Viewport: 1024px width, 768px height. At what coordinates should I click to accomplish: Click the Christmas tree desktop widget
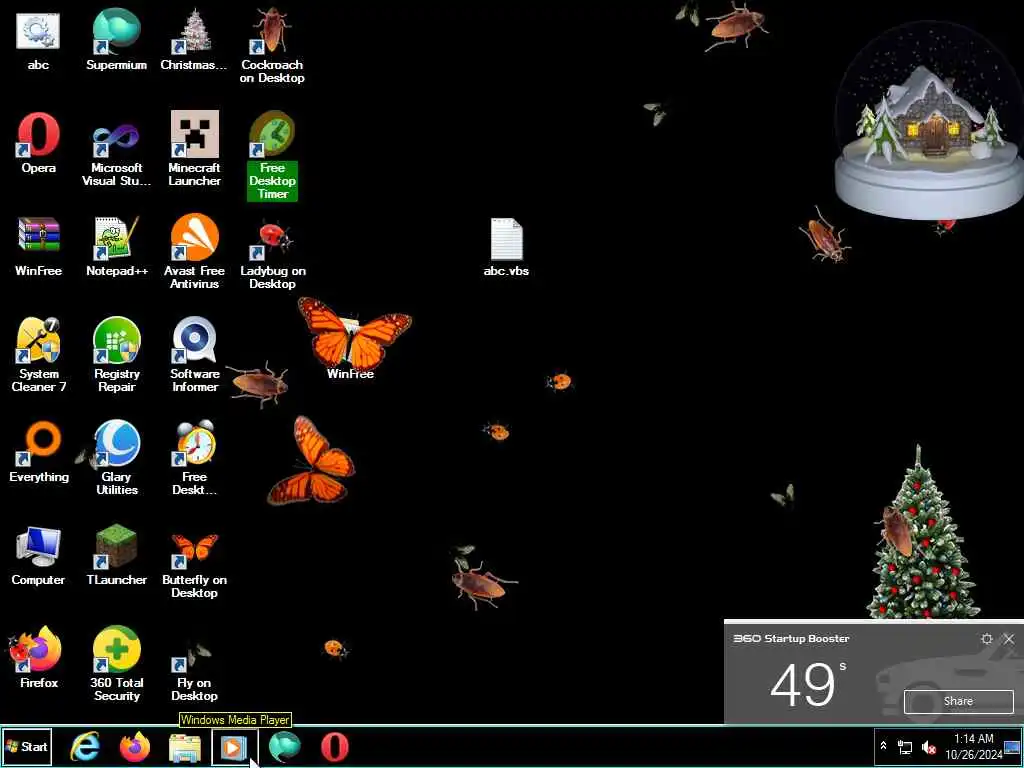[923, 536]
